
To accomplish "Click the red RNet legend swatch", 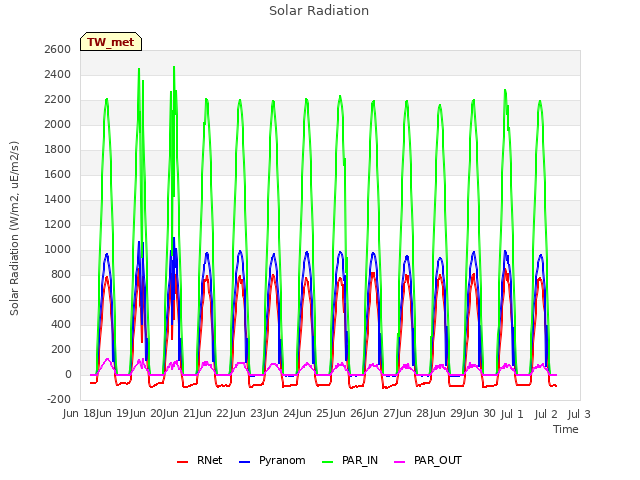I will coord(182,462).
